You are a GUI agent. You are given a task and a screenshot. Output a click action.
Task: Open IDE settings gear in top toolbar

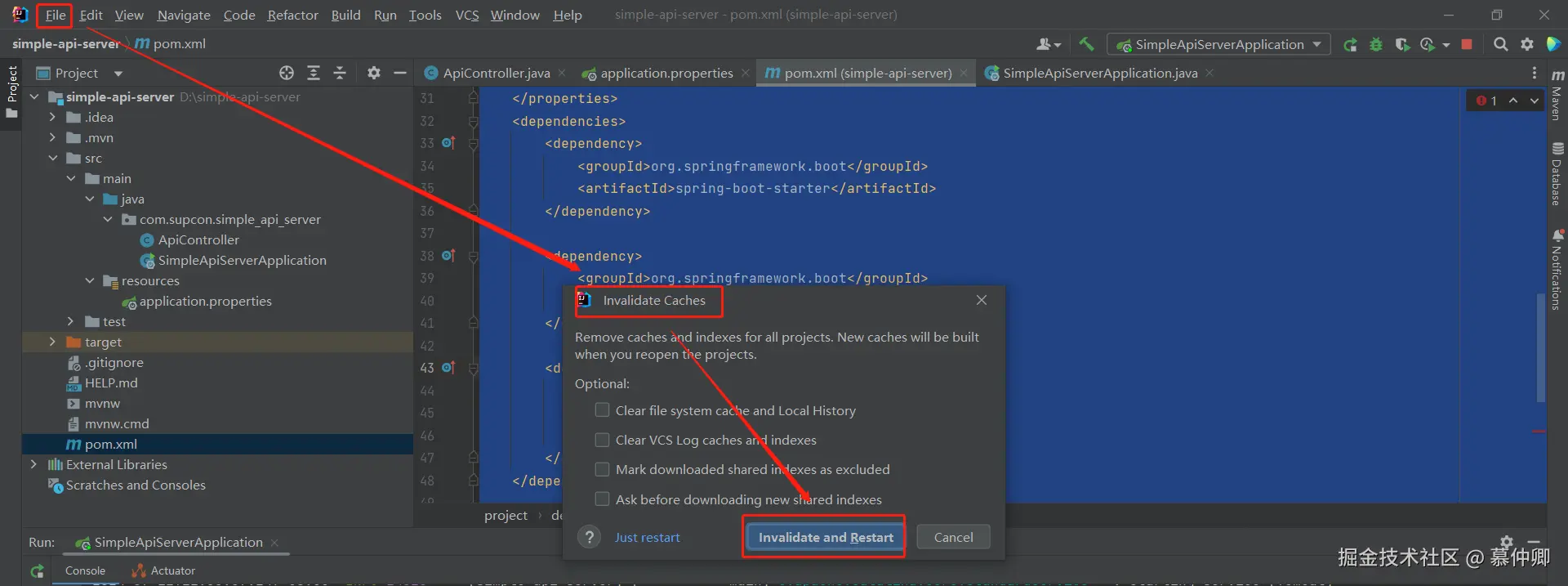point(1527,44)
